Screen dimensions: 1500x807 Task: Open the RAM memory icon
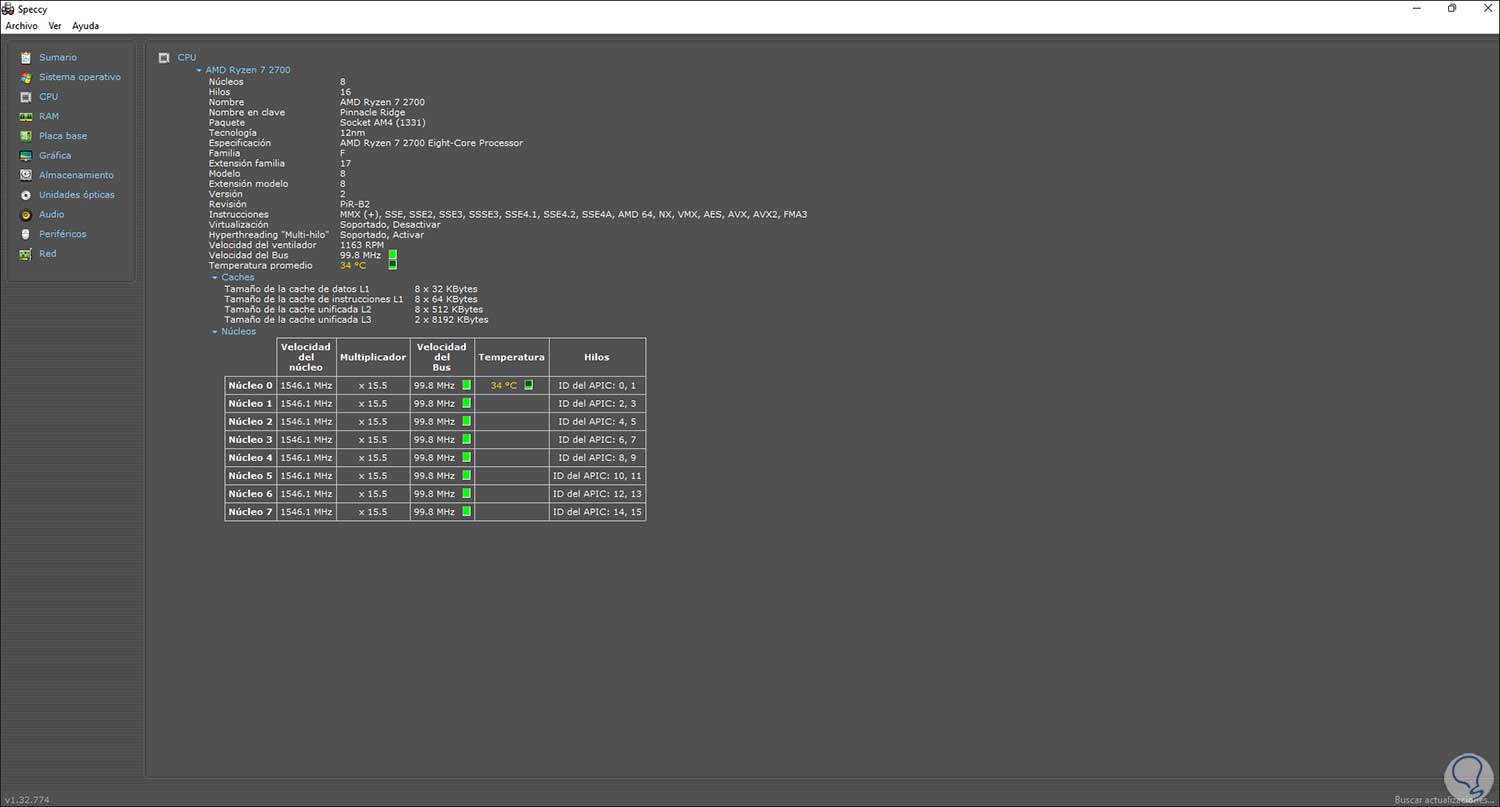click(x=26, y=117)
